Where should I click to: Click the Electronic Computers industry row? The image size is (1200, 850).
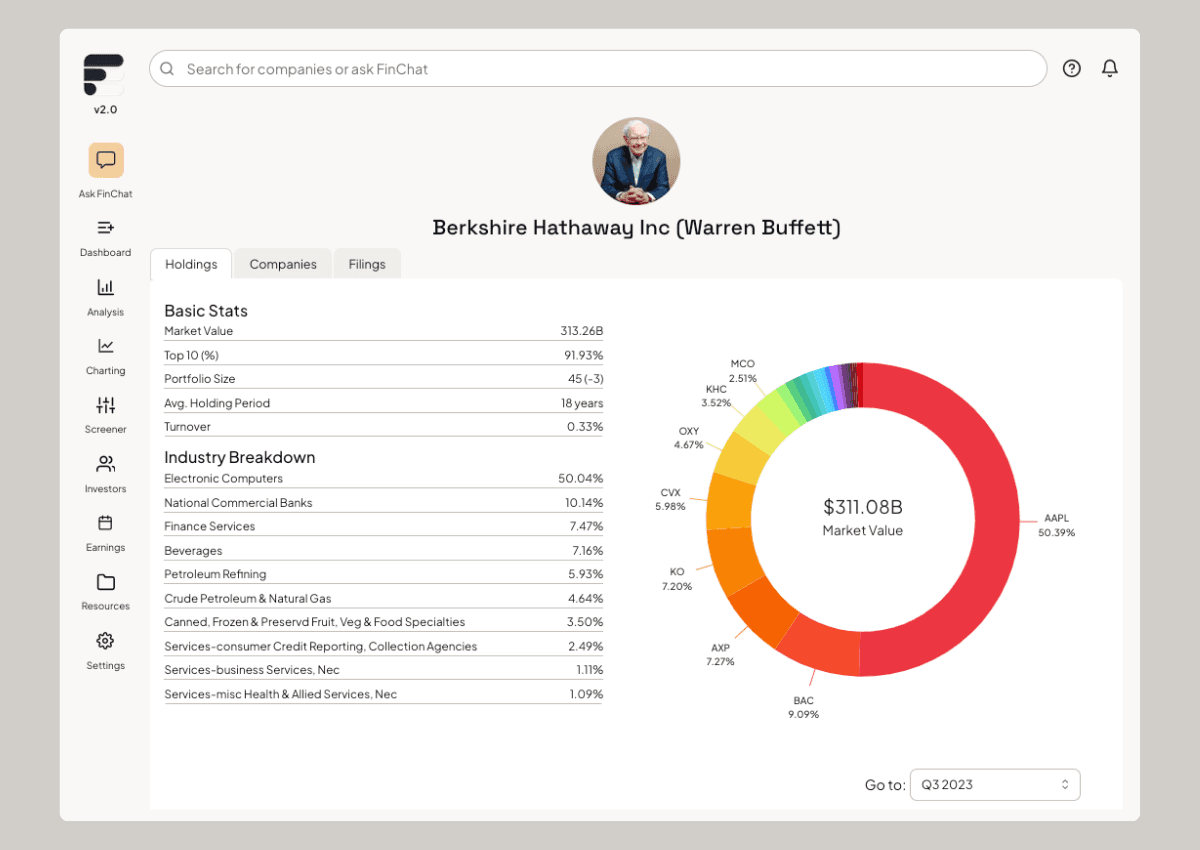[383, 478]
